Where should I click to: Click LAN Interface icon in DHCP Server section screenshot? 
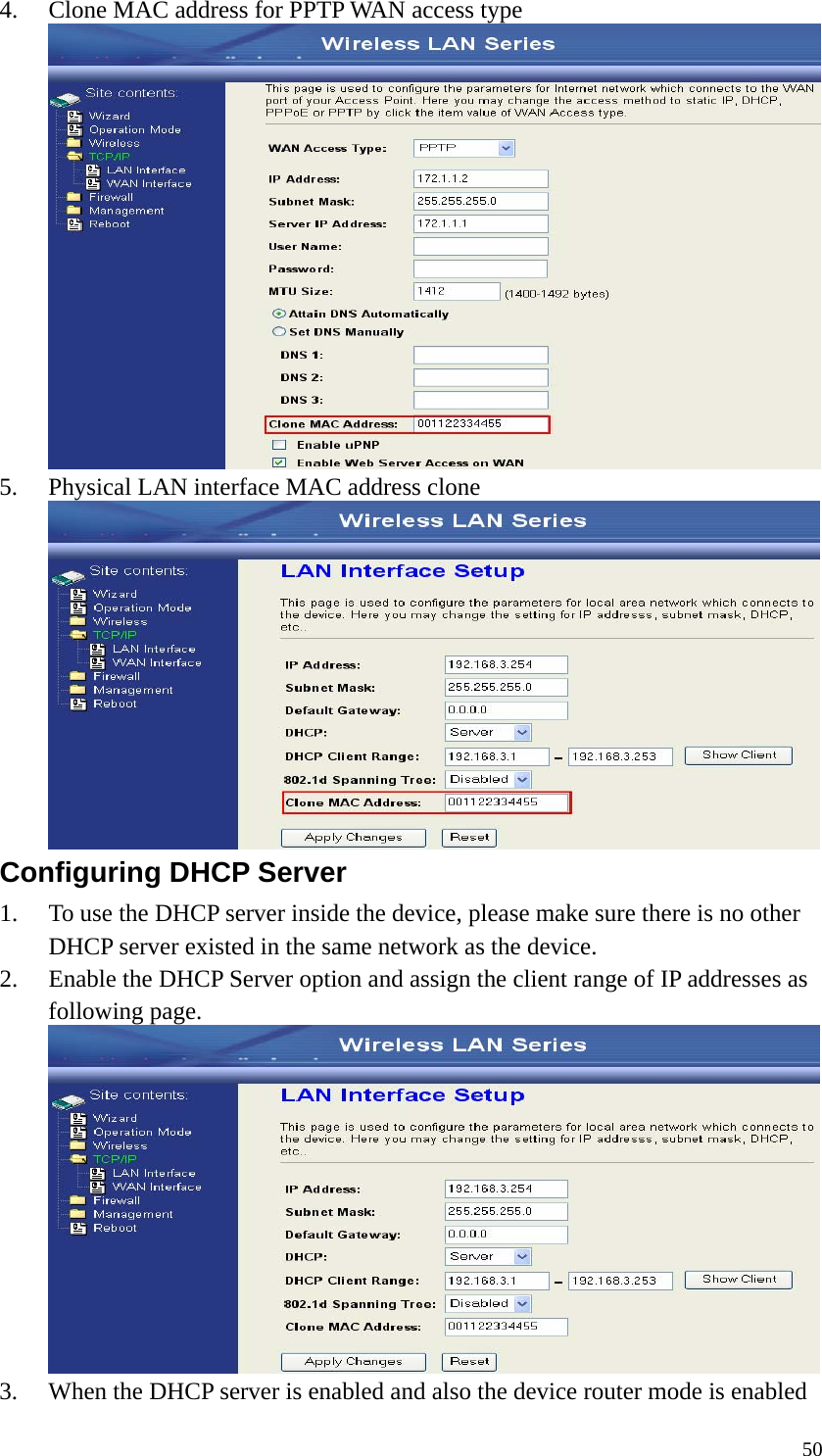(98, 1173)
